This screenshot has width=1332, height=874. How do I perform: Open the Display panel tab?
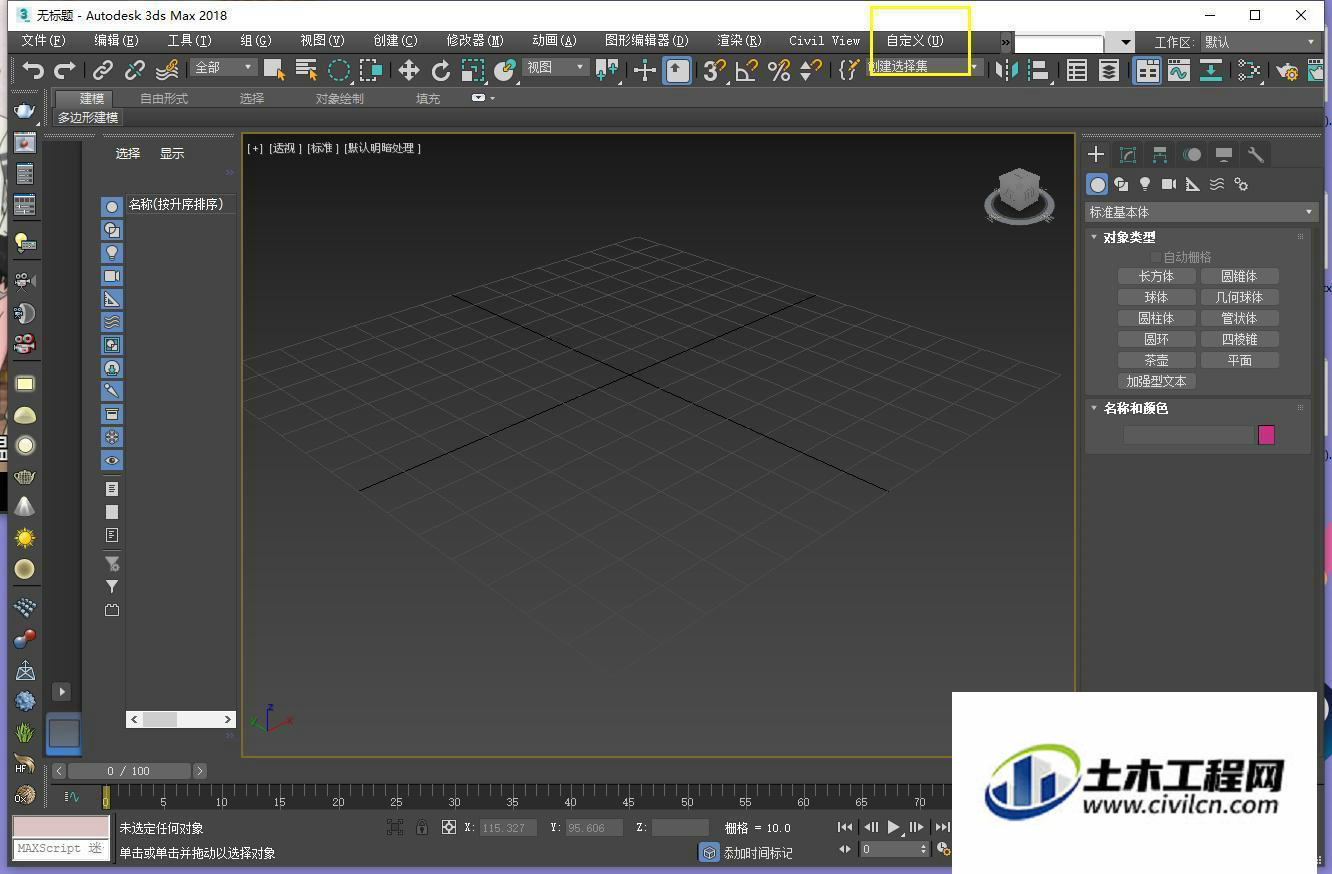[x=1224, y=154]
